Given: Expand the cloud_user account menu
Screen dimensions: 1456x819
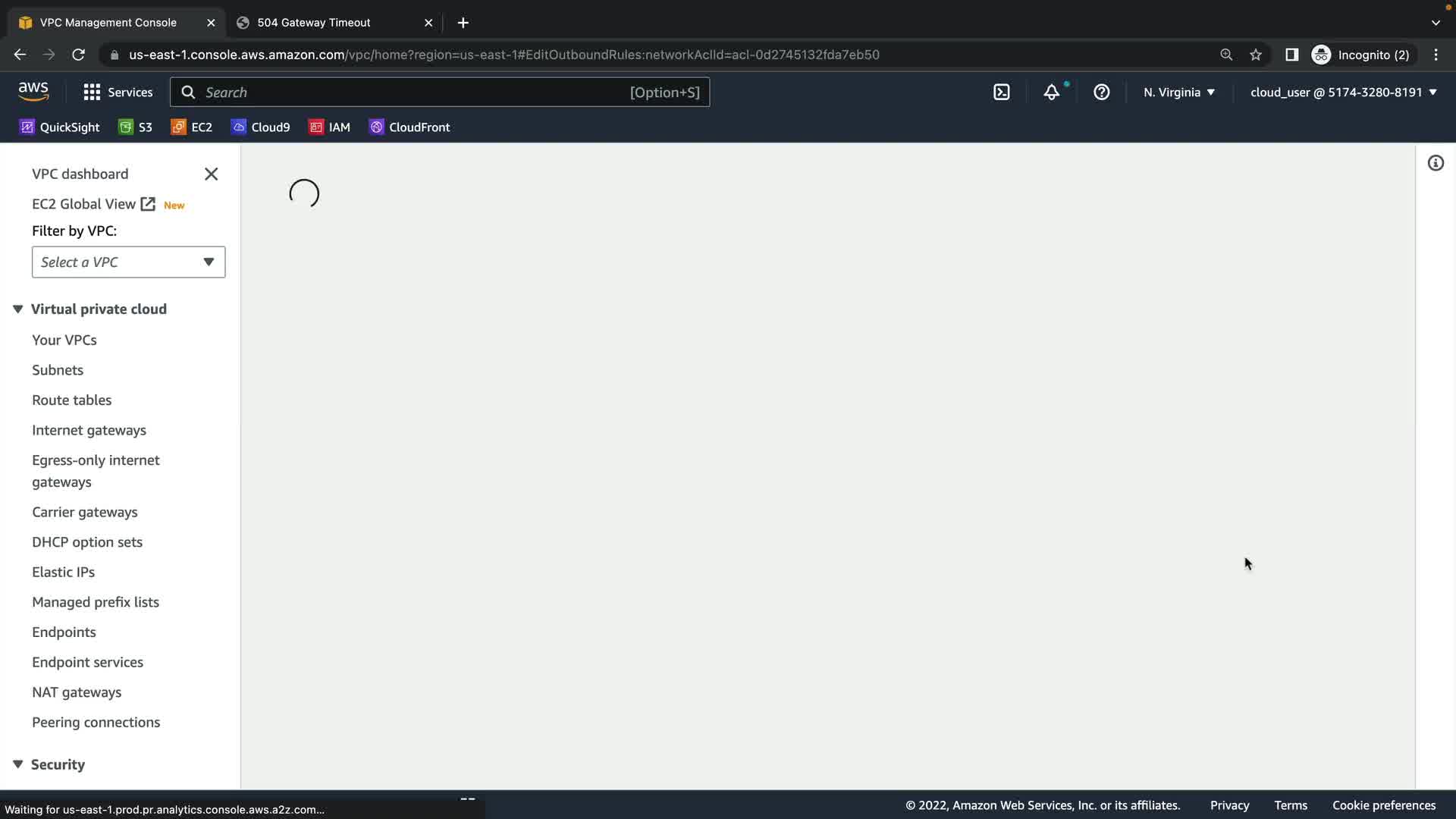Looking at the screenshot, I should coord(1343,93).
